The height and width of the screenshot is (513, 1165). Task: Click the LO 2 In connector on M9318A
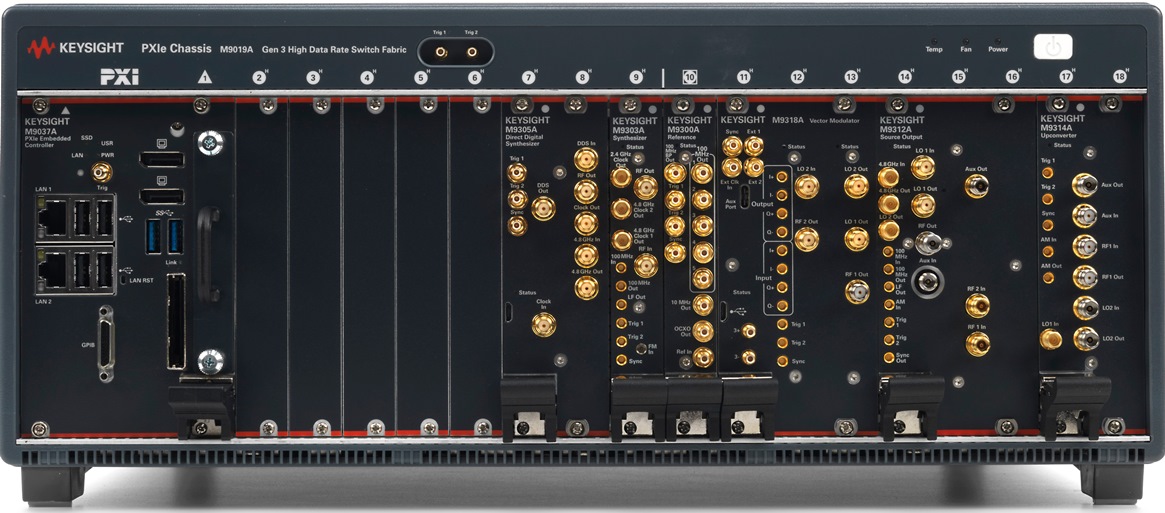pos(806,185)
